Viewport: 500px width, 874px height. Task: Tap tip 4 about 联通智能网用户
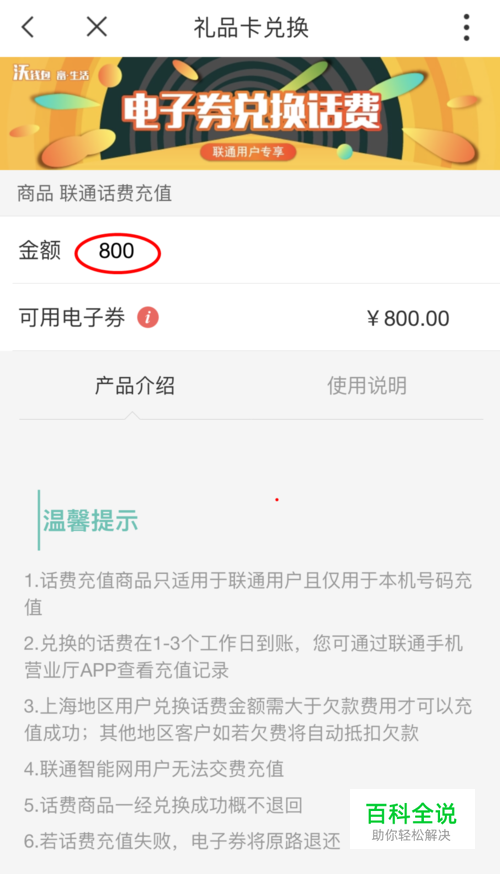click(x=154, y=769)
